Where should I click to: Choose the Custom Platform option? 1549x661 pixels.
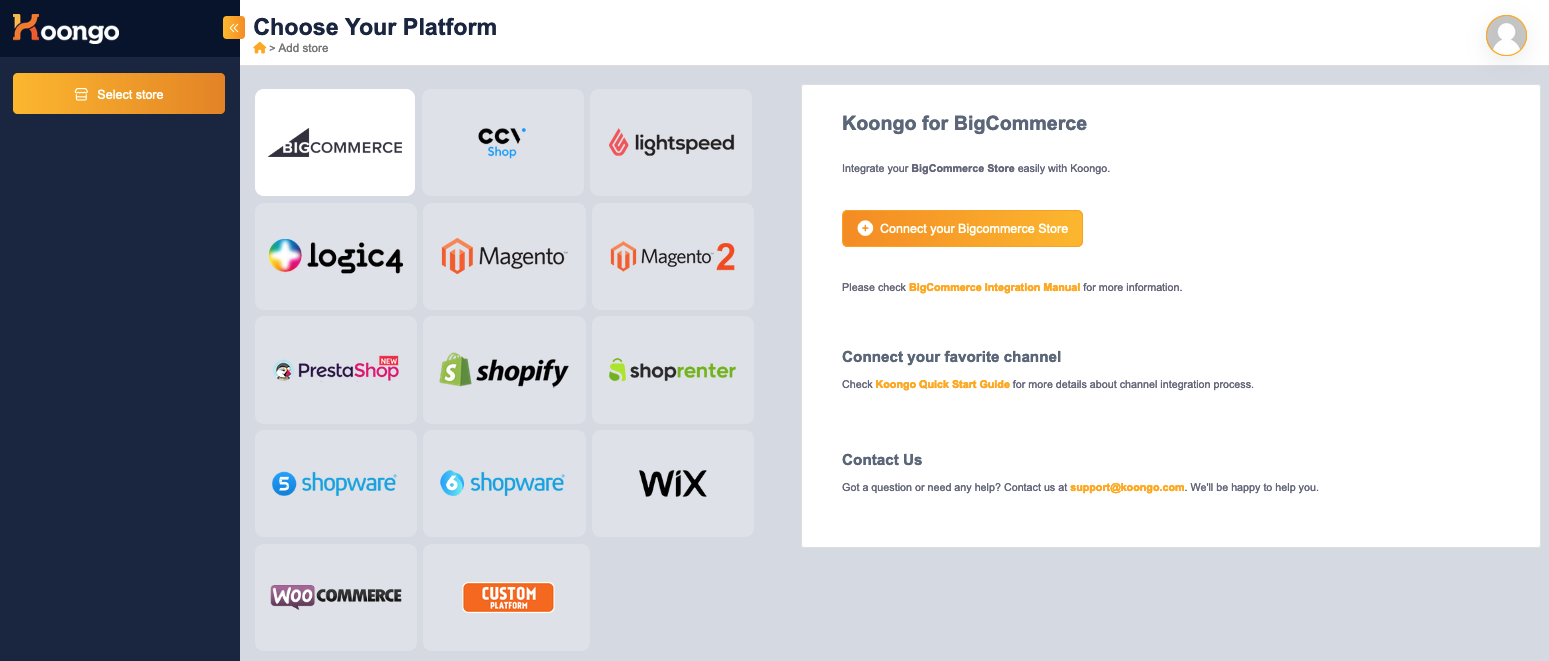[x=507, y=597]
